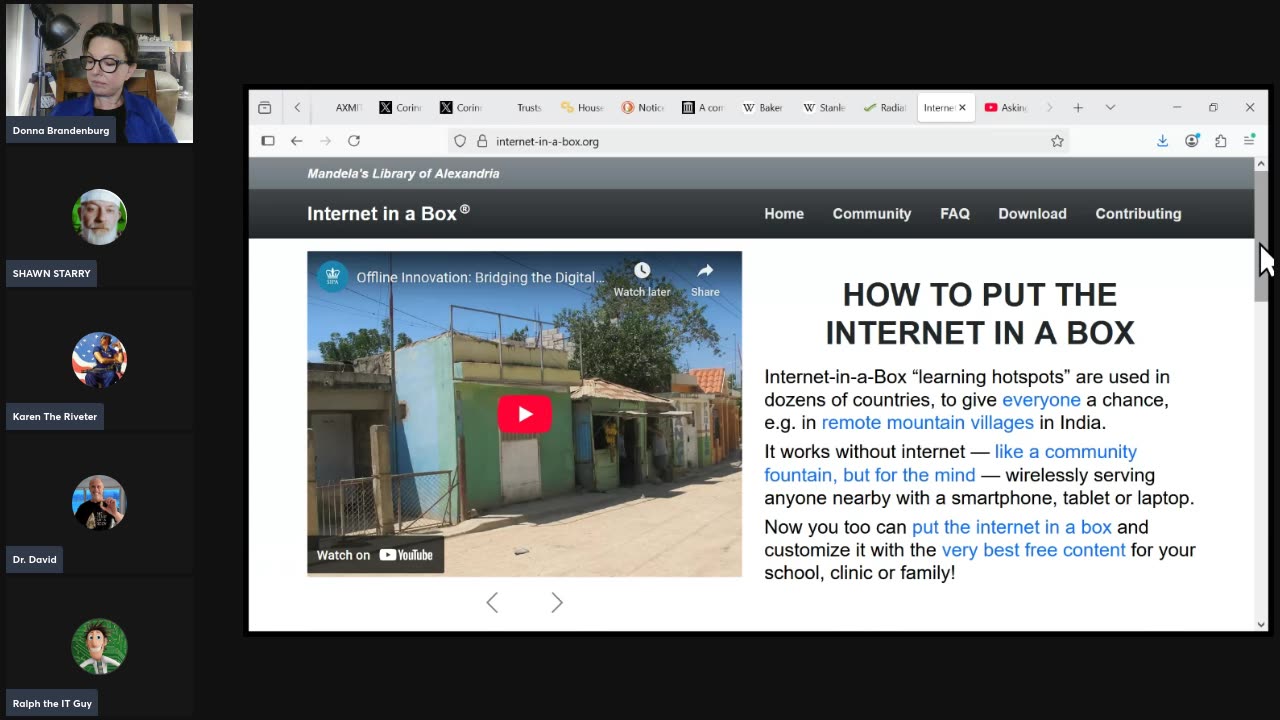Open the Downloads panel icon
This screenshot has width=1280, height=720.
[1162, 141]
